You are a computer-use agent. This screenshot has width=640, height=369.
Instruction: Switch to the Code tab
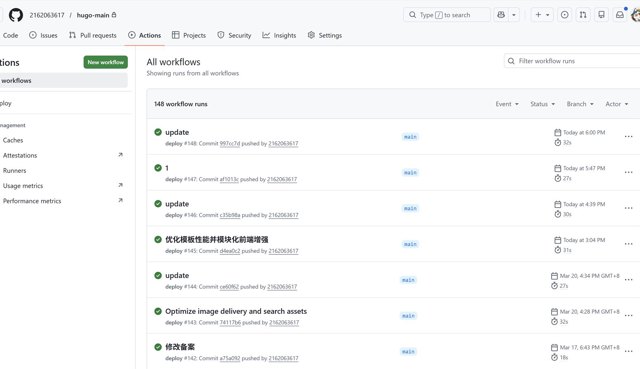click(x=10, y=36)
